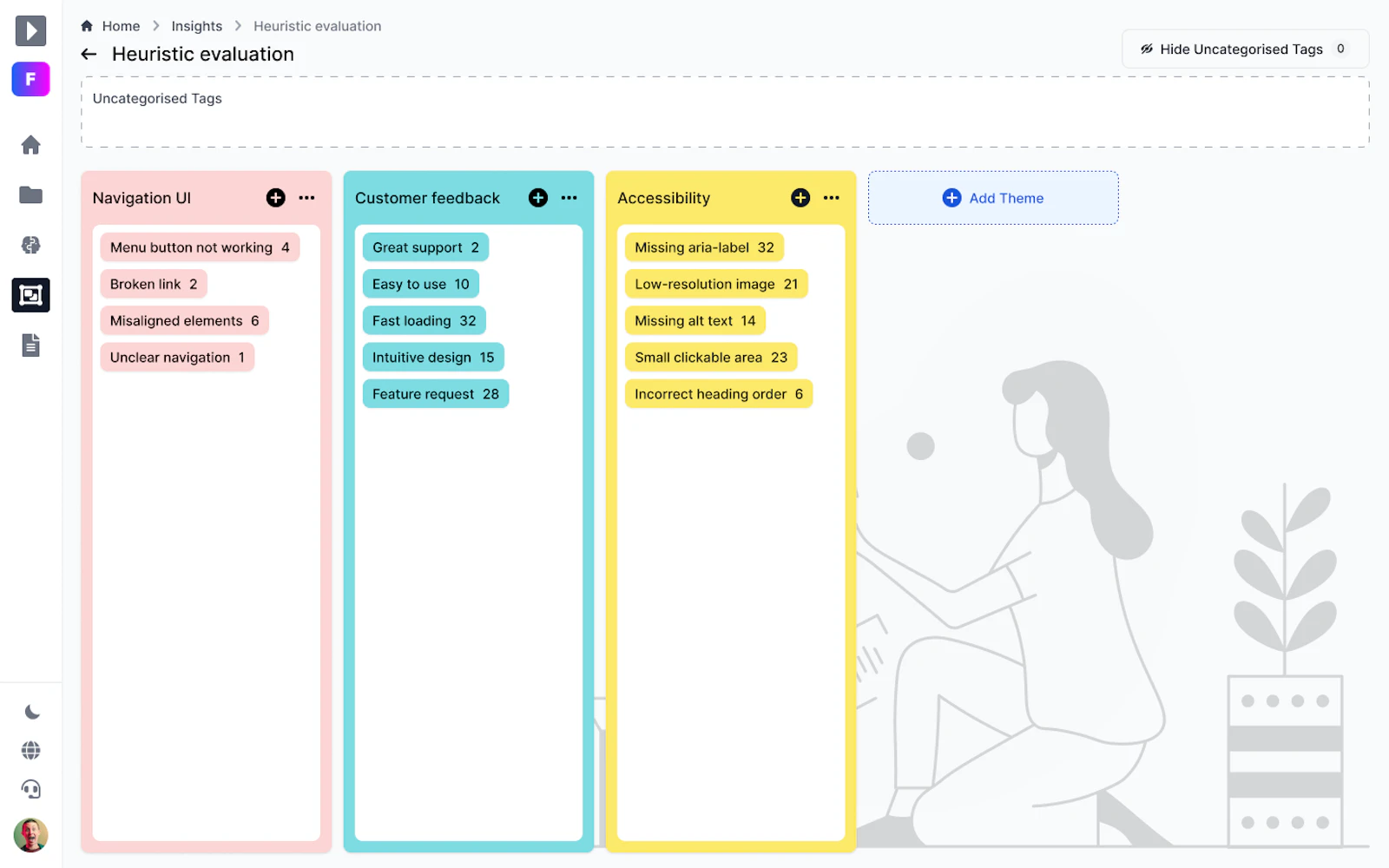Screen dimensions: 1389x868
Task: Open Accessibility more options menu
Action: pos(831,198)
